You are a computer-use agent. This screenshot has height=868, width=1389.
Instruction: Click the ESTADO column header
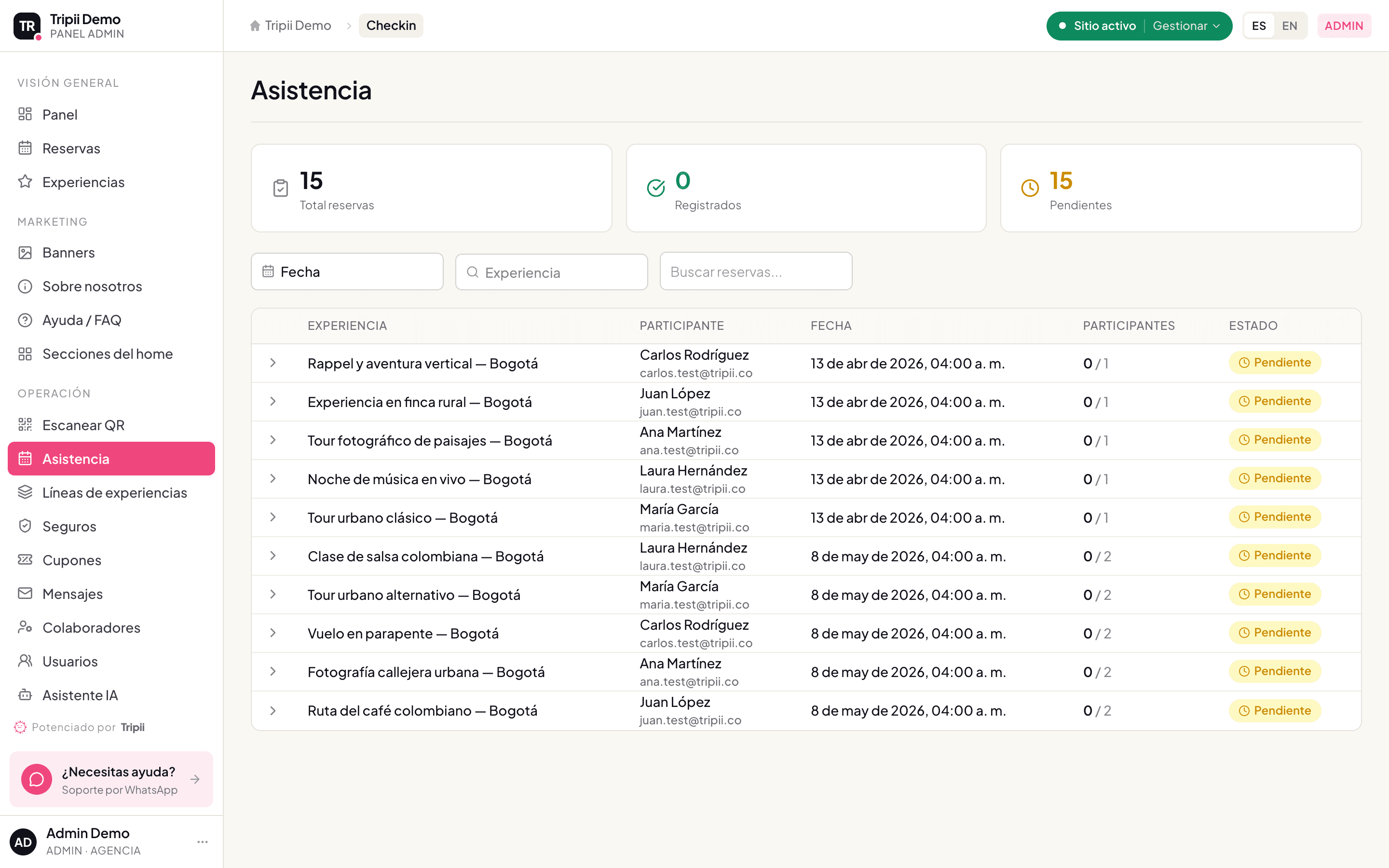(1253, 325)
